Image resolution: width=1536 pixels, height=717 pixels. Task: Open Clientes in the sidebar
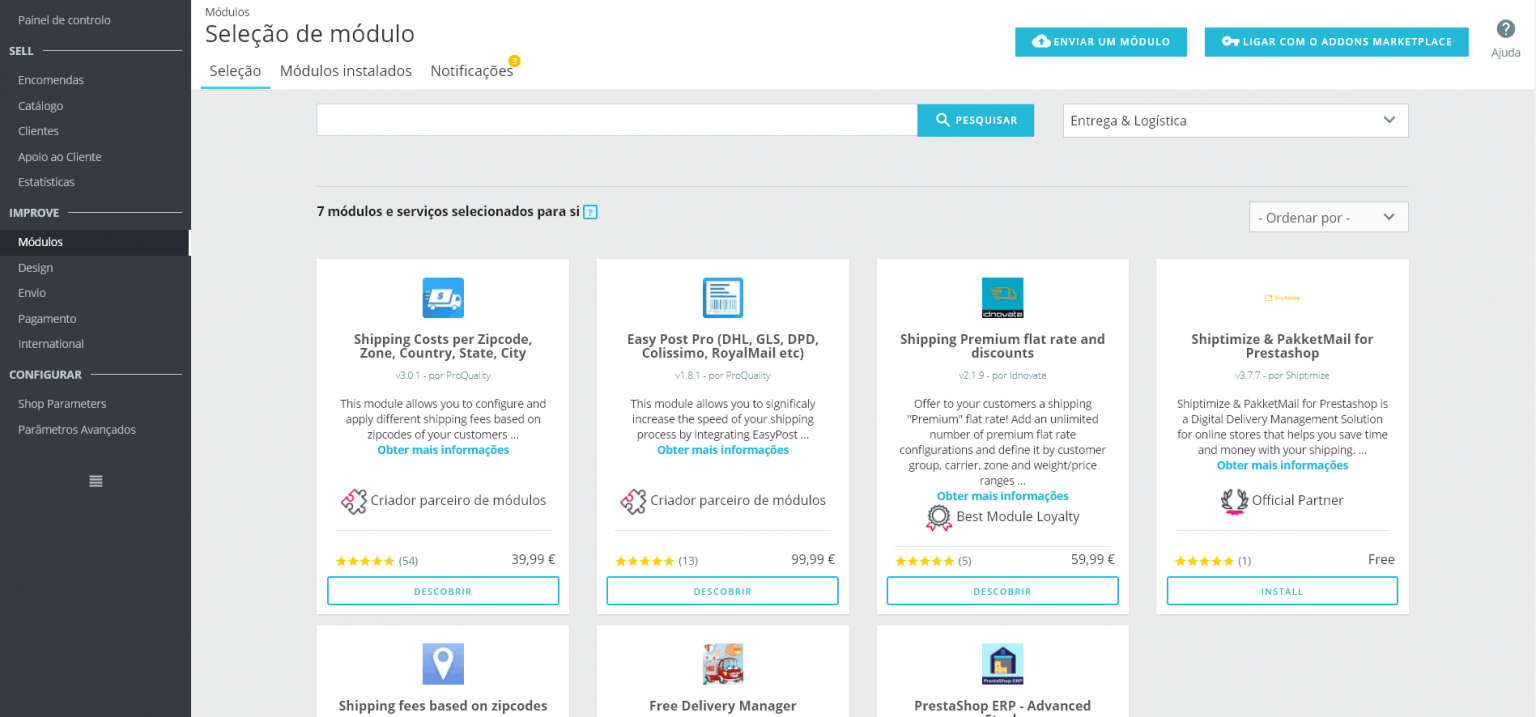(x=38, y=131)
